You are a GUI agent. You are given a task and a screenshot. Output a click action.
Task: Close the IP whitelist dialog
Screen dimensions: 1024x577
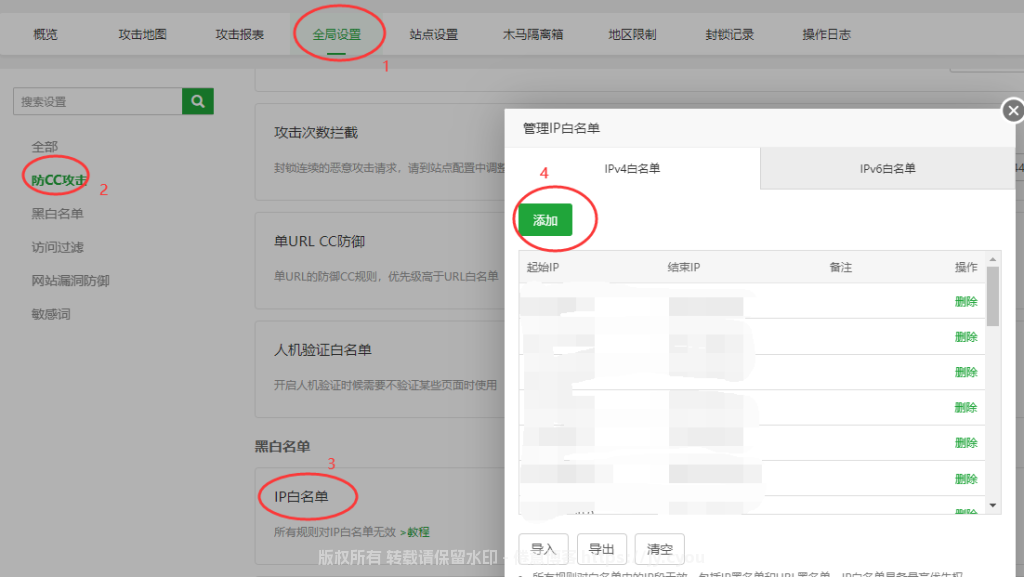coord(1013,110)
